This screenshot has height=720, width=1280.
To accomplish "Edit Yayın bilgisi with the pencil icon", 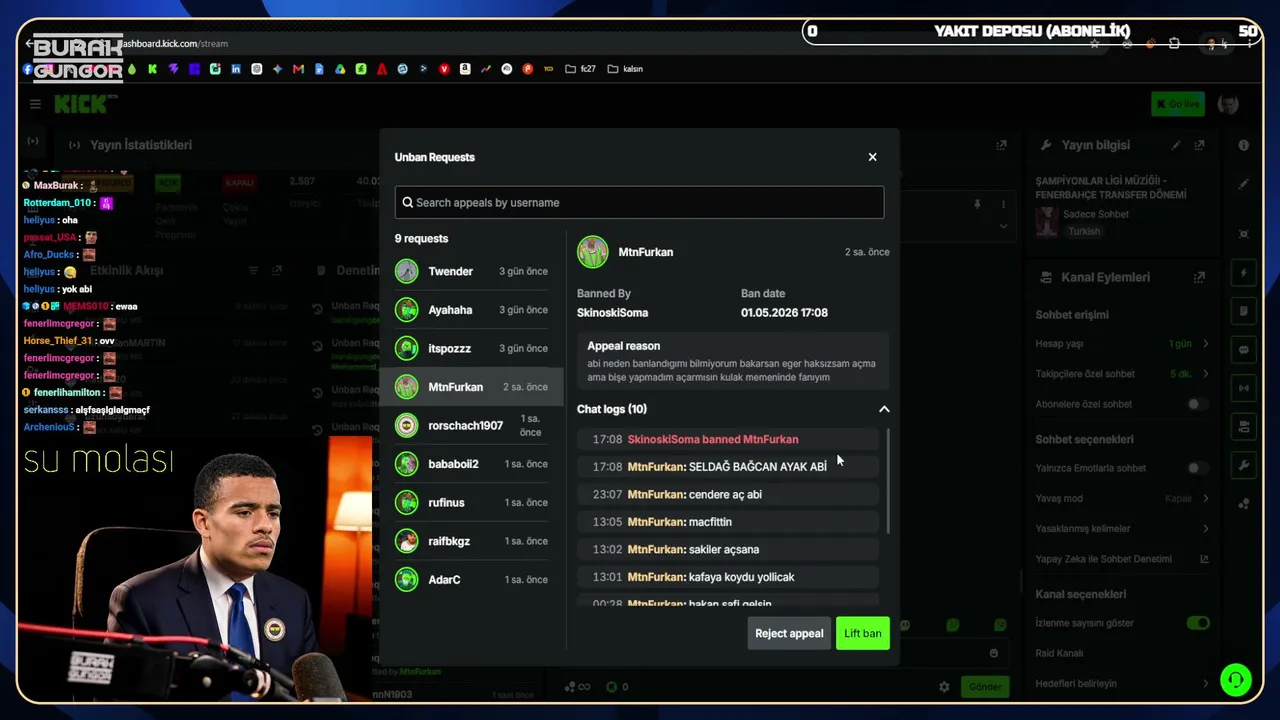I will click(x=1176, y=145).
